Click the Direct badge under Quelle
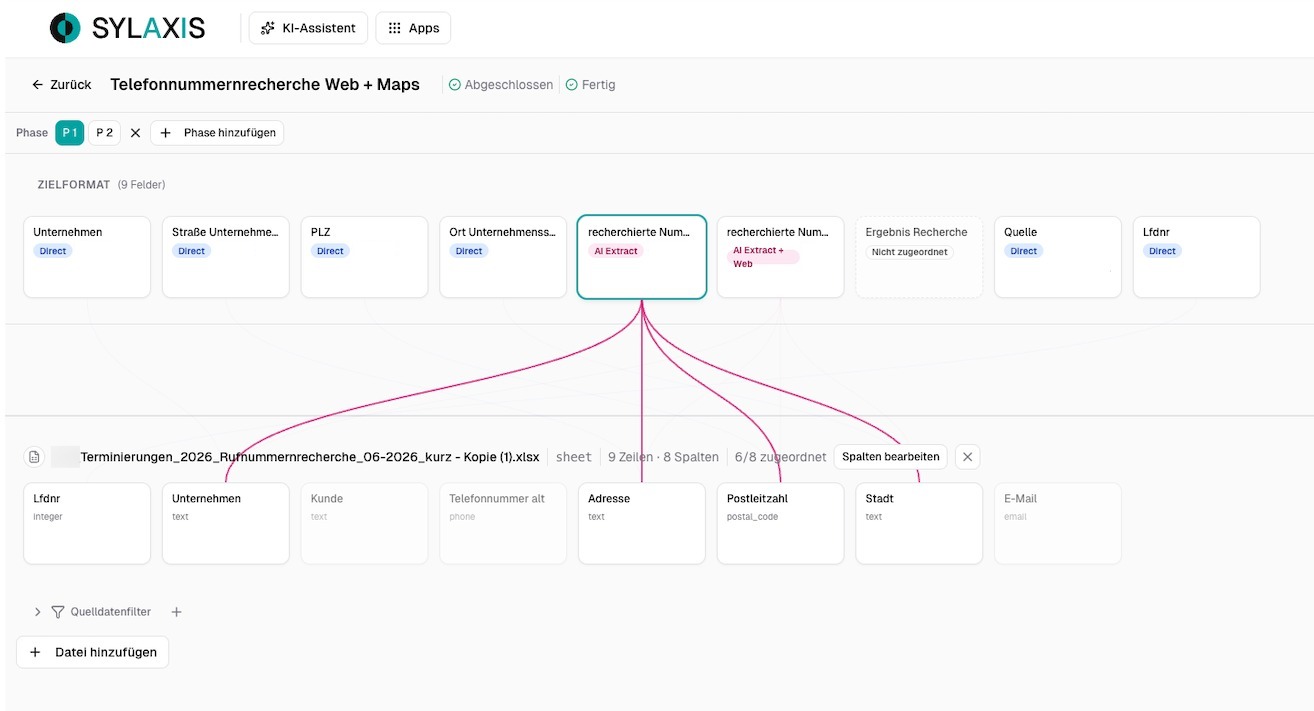 1024,251
